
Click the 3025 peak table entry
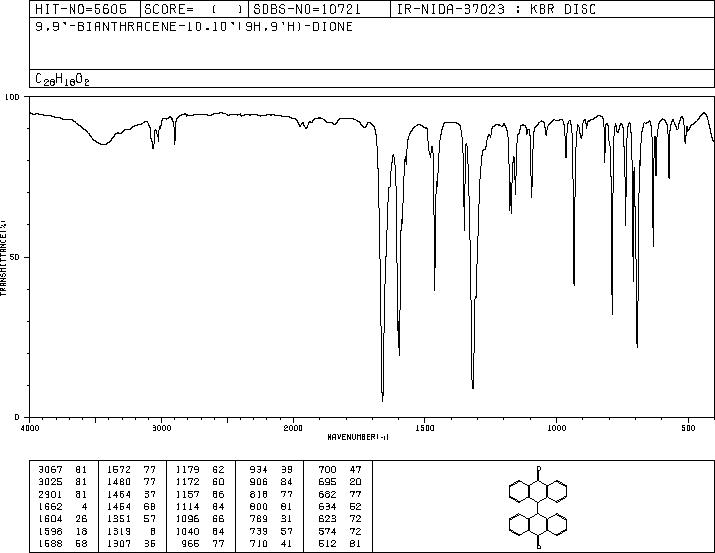(x=50, y=481)
